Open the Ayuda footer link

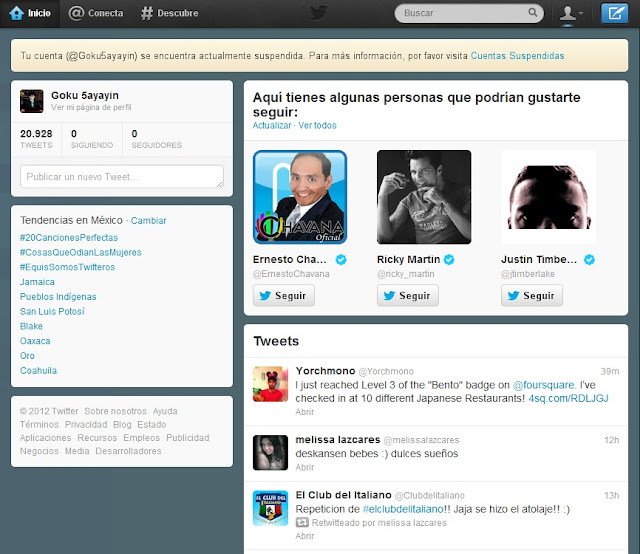(165, 412)
